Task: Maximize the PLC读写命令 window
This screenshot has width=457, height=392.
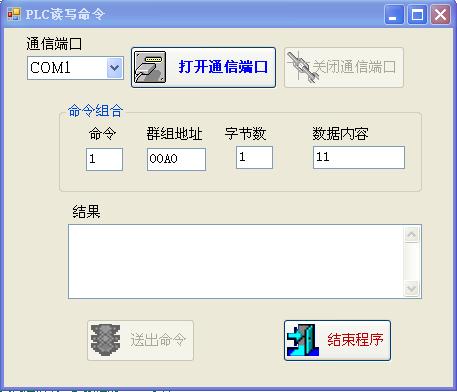Action: point(417,14)
